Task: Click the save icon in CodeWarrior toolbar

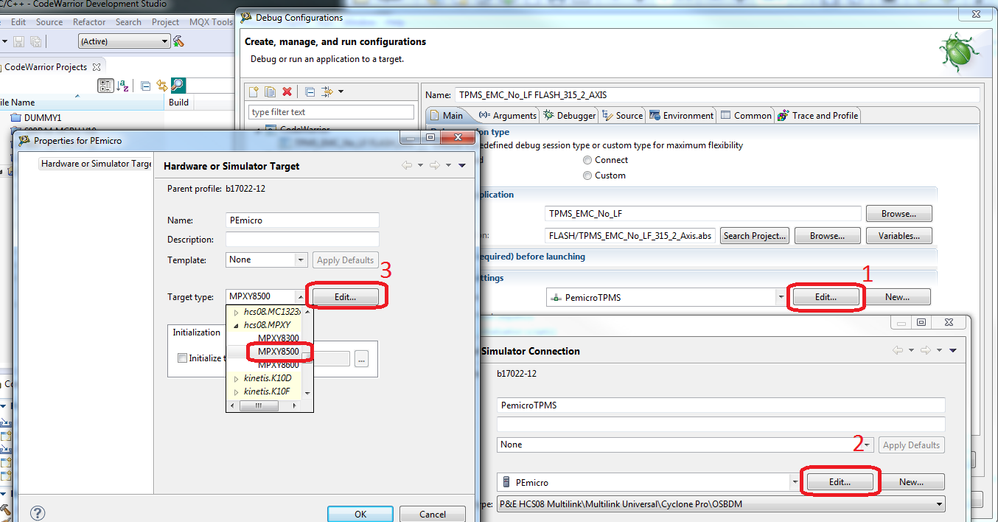Action: 19,41
